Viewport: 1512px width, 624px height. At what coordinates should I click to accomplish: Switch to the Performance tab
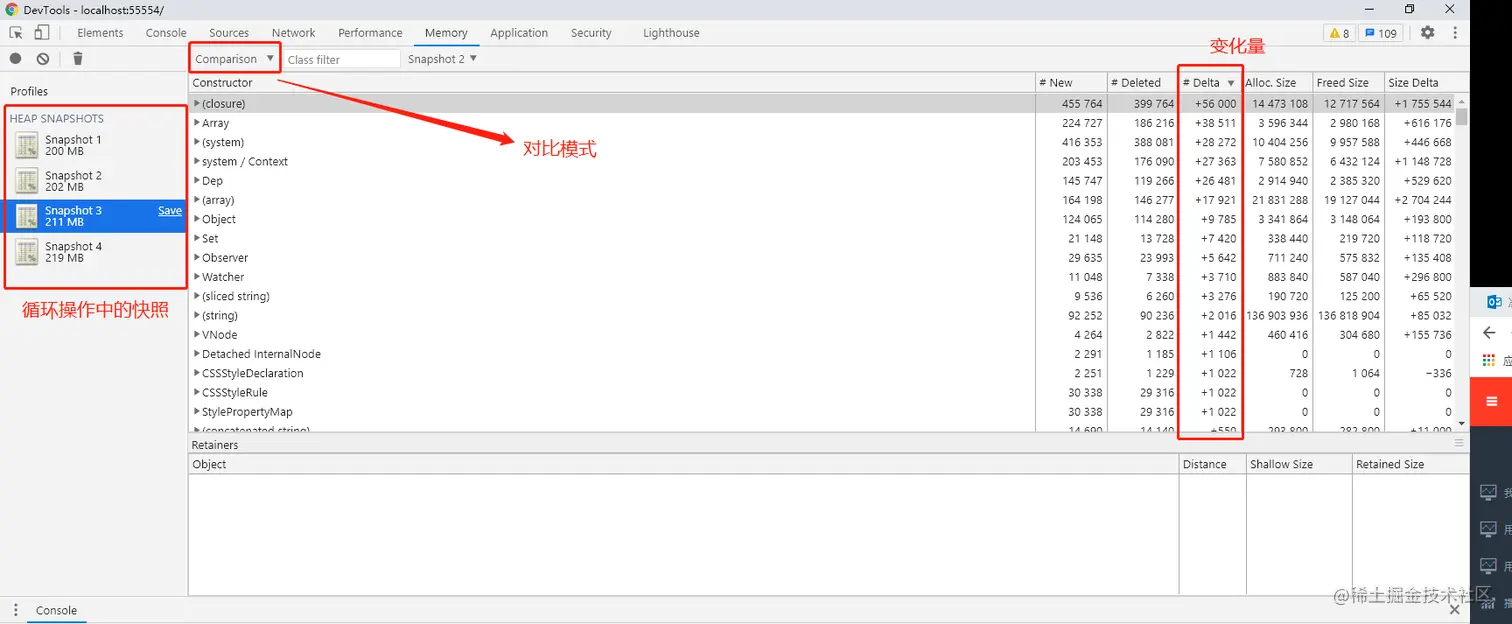coord(370,32)
